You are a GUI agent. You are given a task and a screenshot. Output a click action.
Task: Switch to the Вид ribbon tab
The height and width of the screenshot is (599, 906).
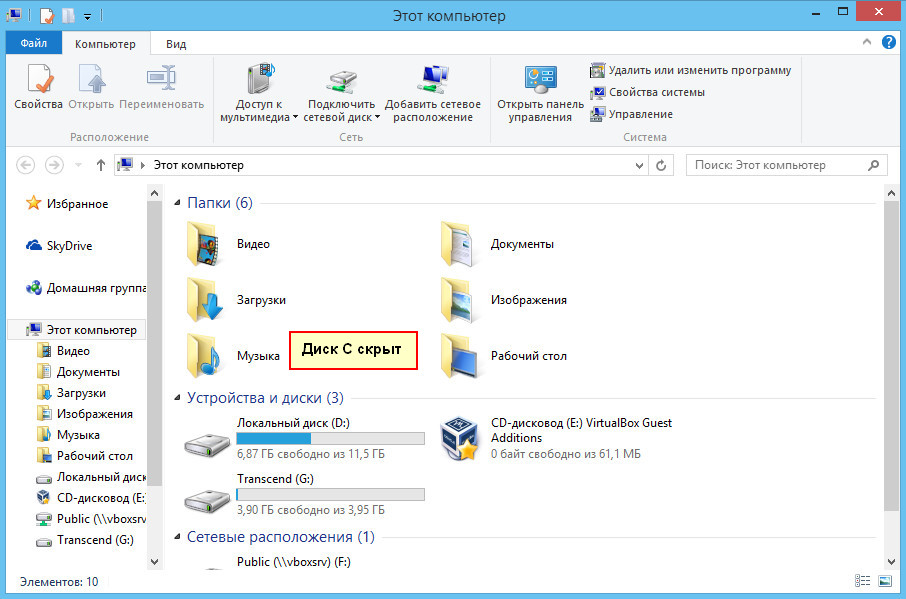[x=176, y=44]
